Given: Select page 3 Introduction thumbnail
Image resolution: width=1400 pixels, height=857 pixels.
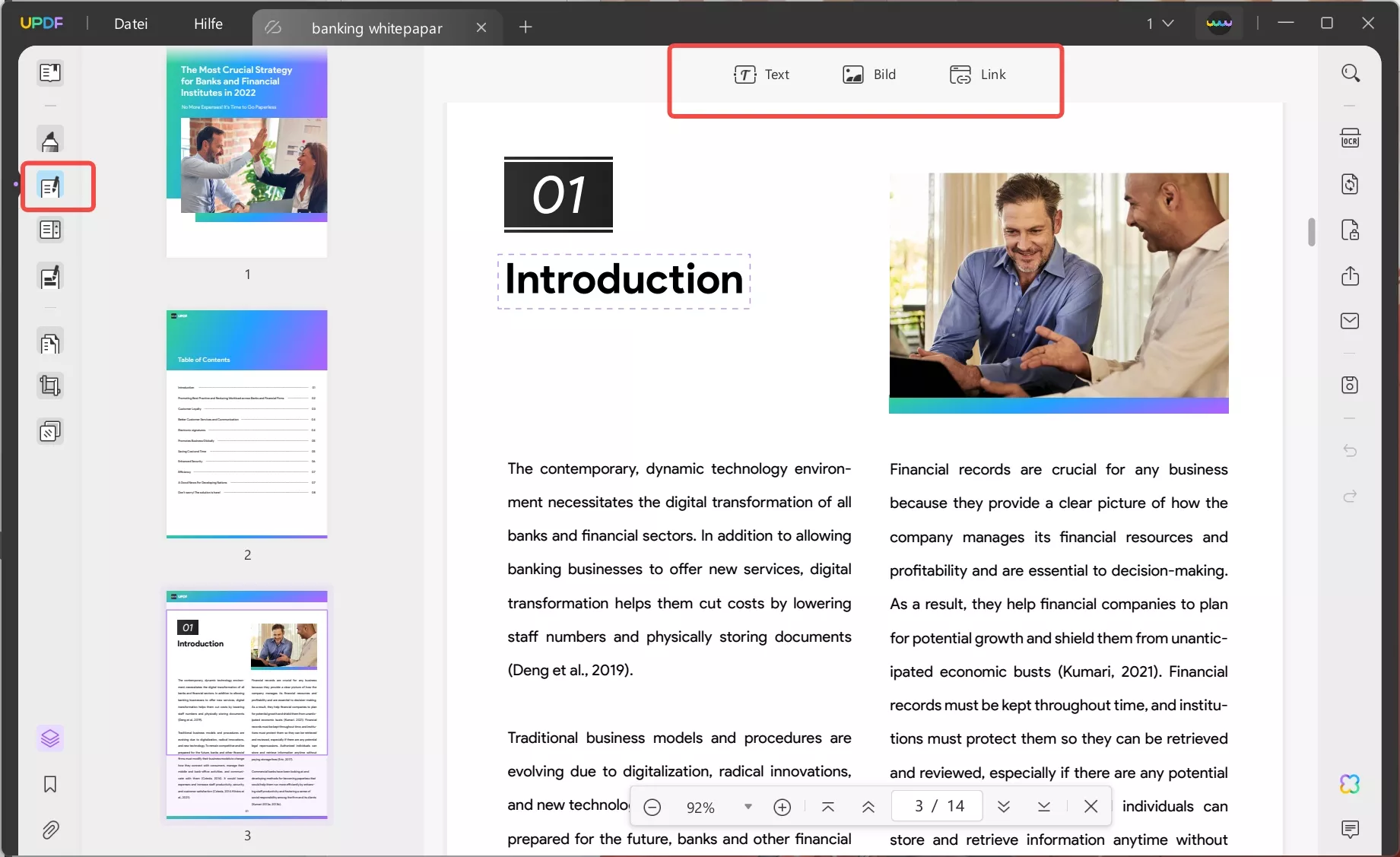Looking at the screenshot, I should click(x=247, y=704).
